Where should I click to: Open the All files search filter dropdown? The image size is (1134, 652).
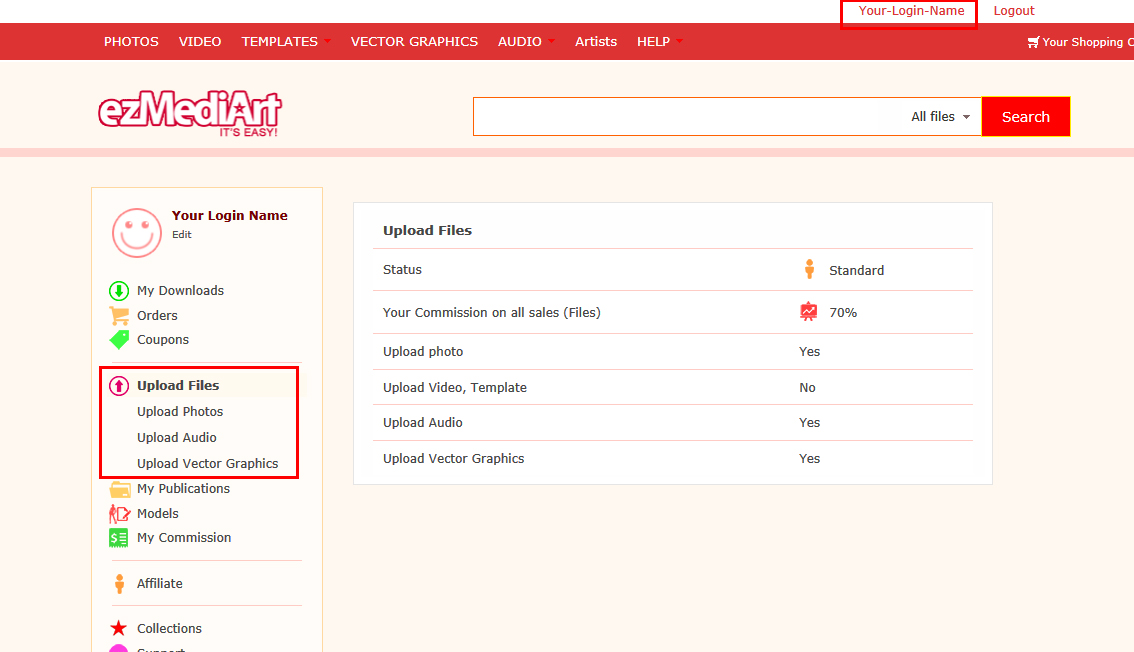click(x=940, y=117)
